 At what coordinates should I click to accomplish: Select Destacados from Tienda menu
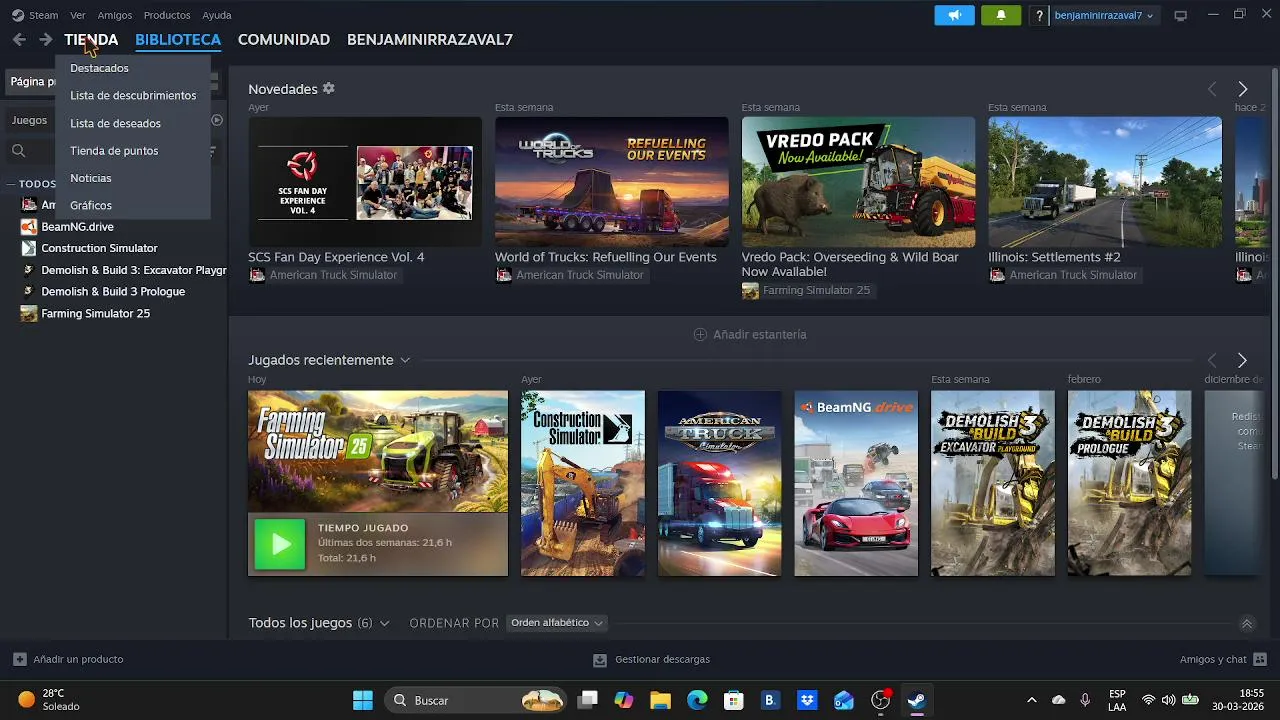pos(99,68)
